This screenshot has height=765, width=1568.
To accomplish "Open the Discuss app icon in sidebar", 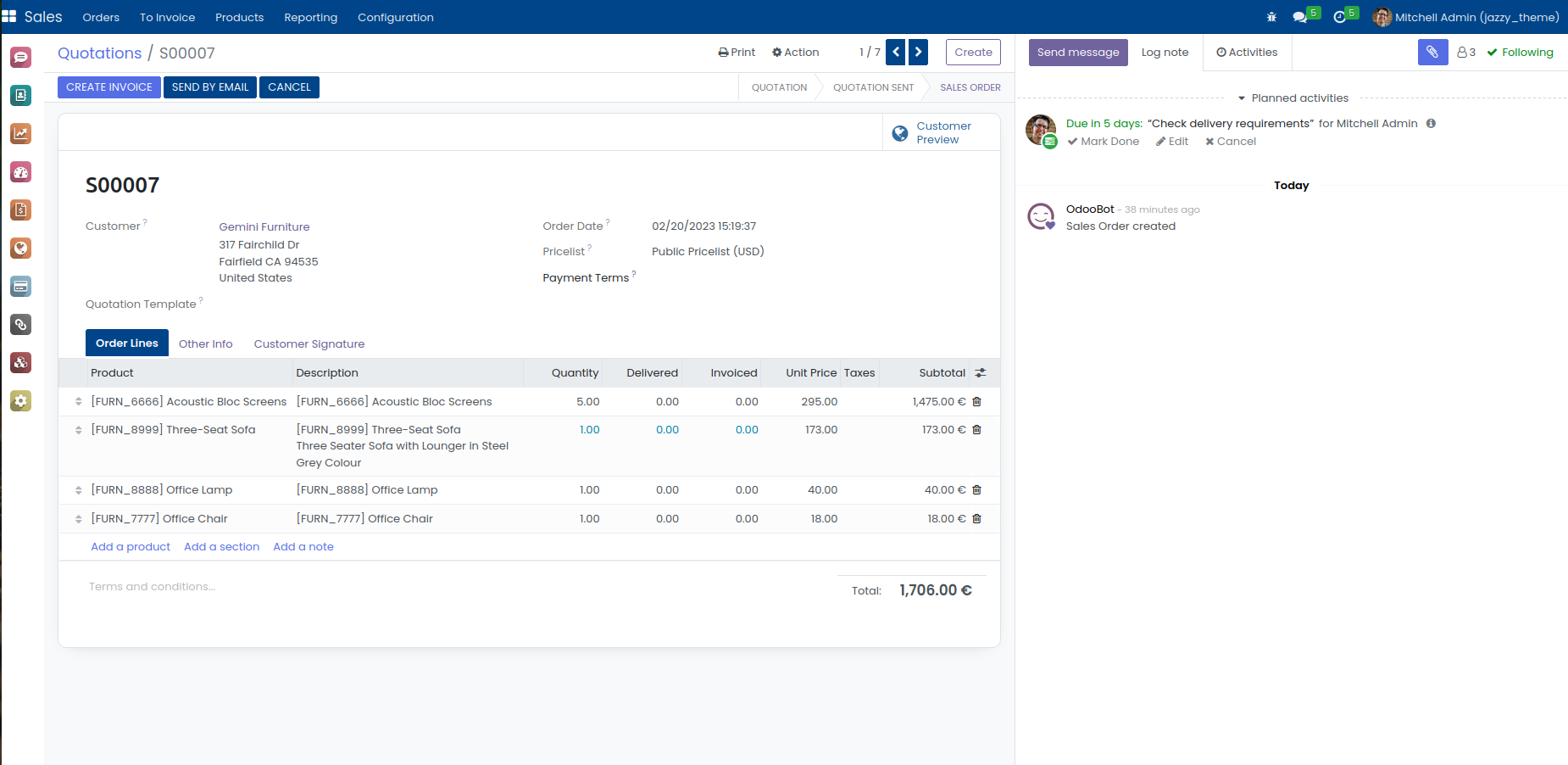I will point(20,58).
